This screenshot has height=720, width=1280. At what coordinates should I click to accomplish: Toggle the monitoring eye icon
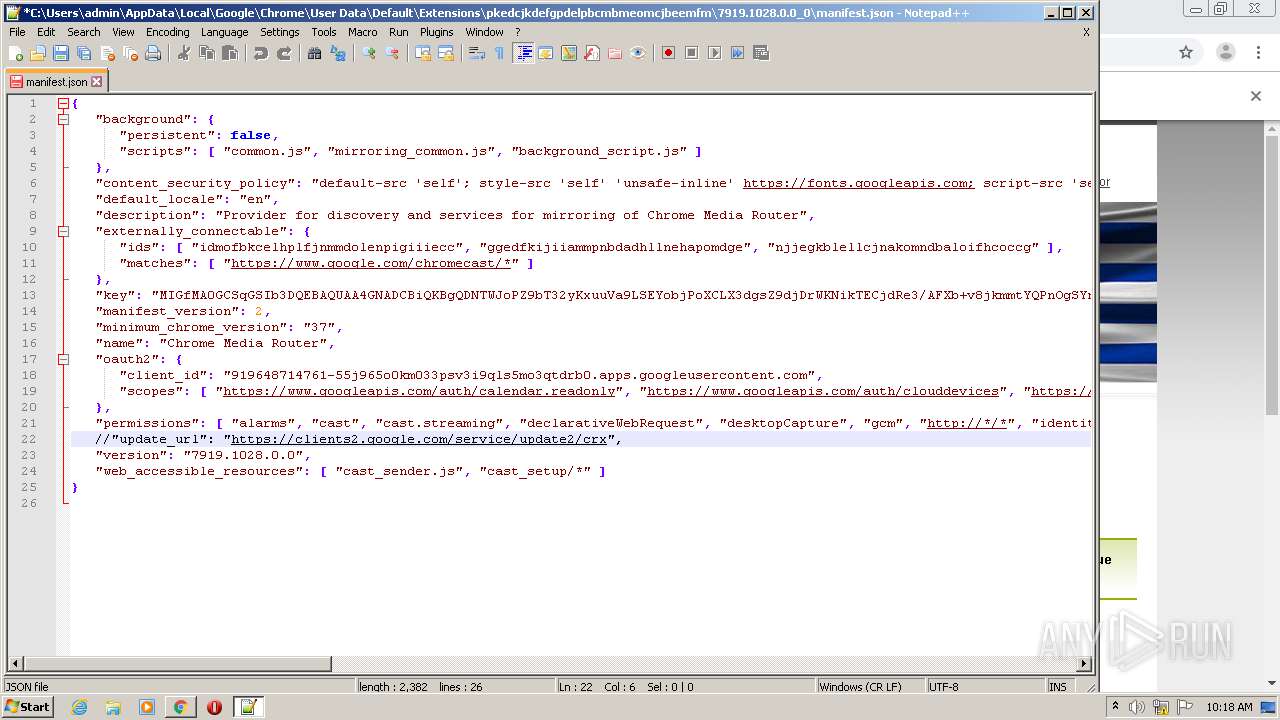[638, 53]
